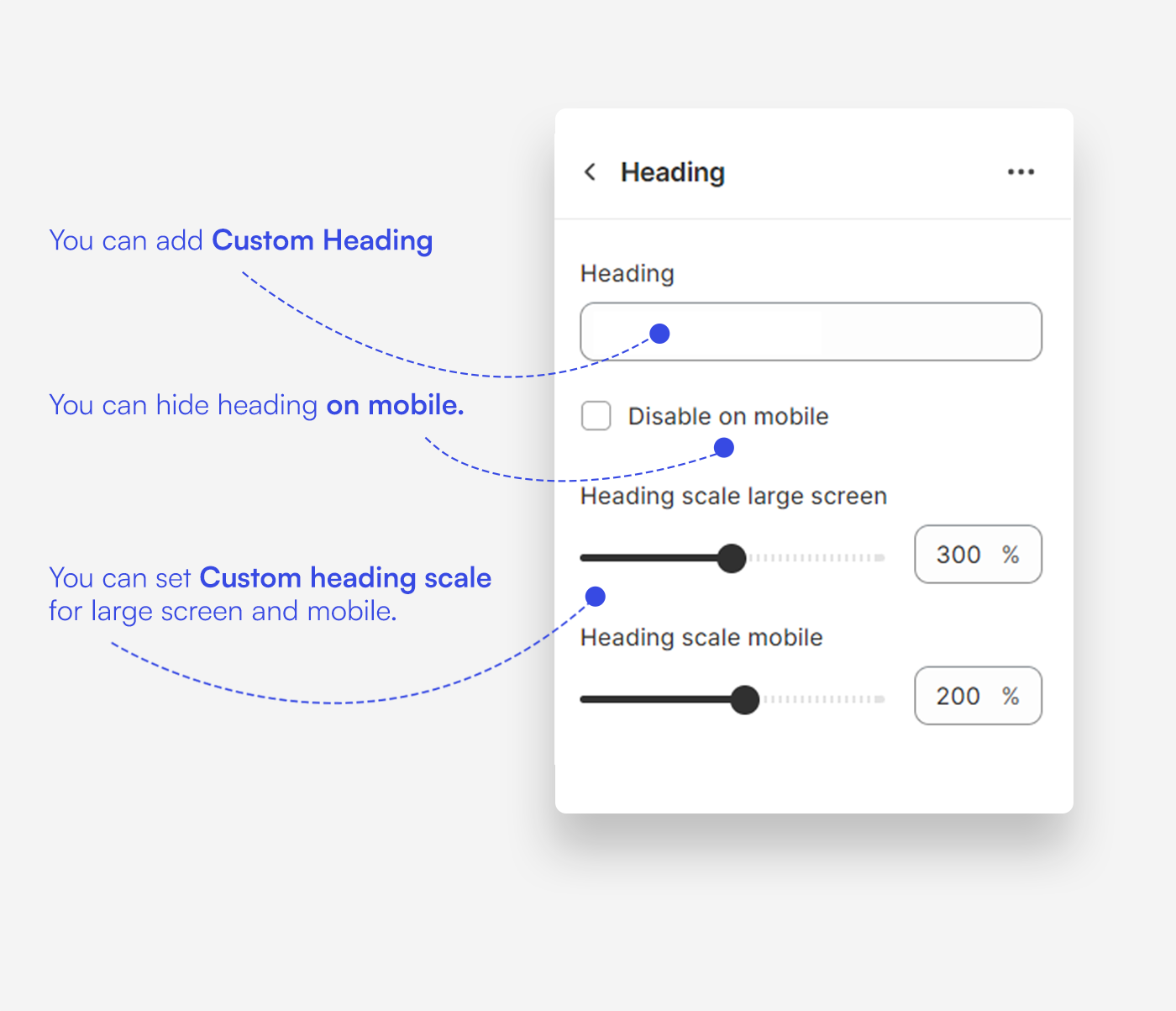Grab the Heading scale large screen slider handle
The height and width of the screenshot is (1011, 1176).
click(x=732, y=558)
